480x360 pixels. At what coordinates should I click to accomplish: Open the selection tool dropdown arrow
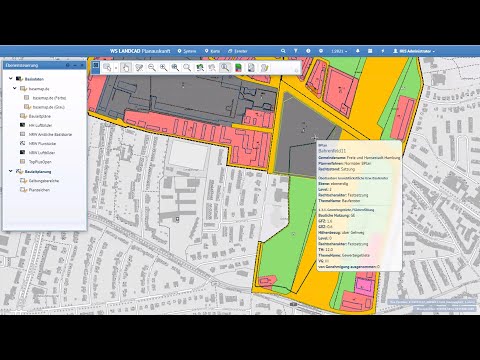click(116, 68)
